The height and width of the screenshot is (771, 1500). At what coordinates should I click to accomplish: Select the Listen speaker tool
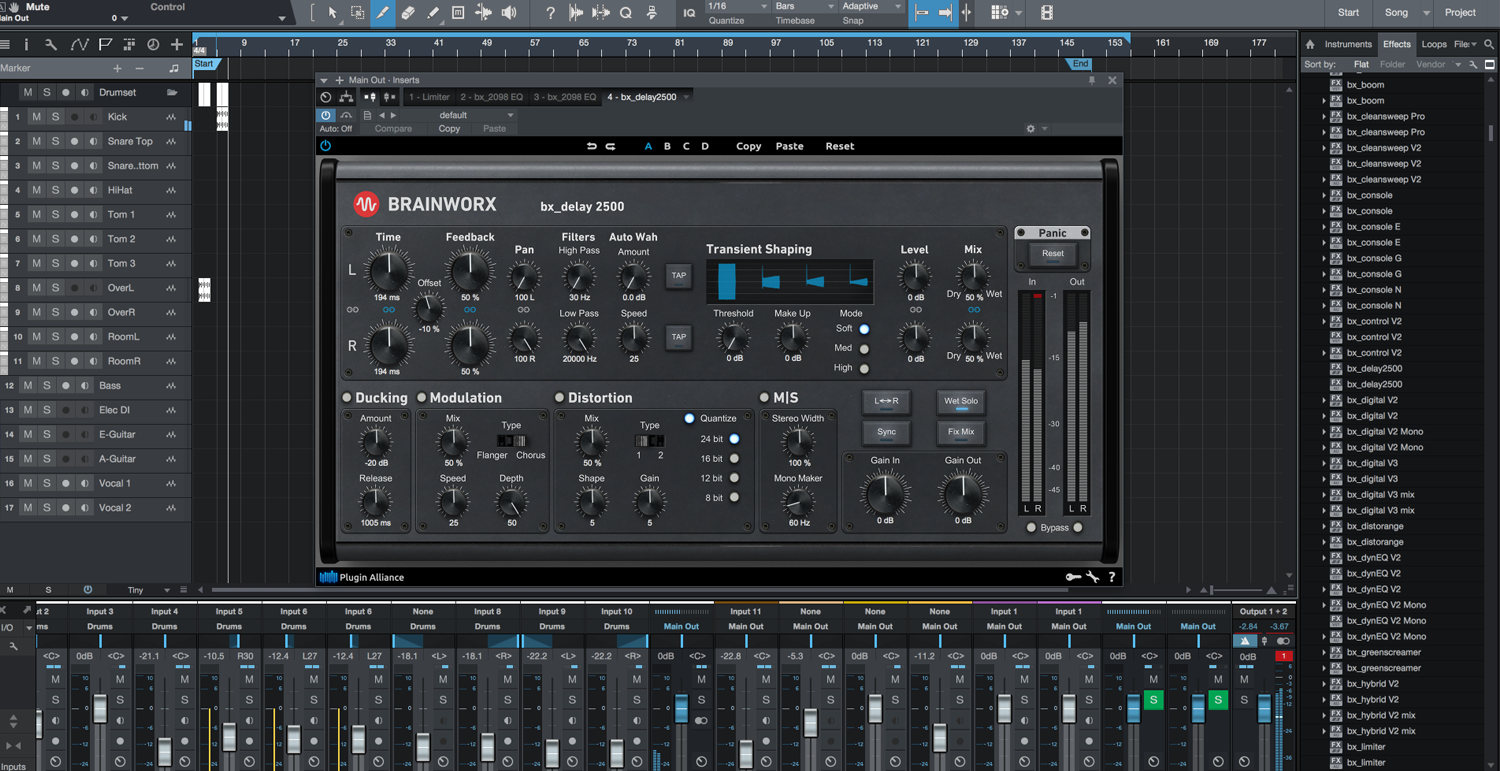tap(509, 13)
